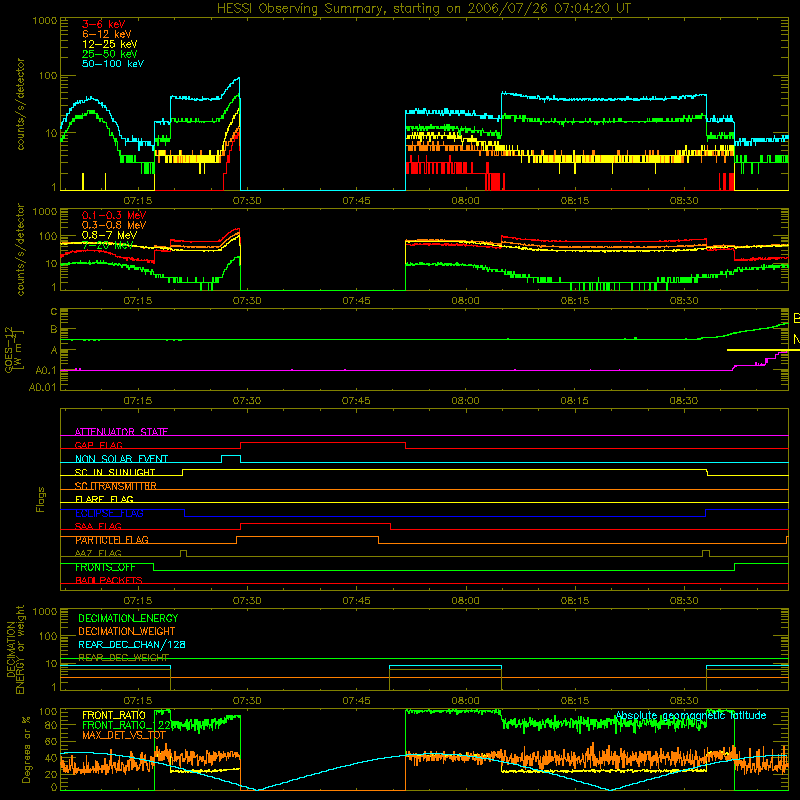Pick the NON_SOLAR_EVENT flag label
This screenshot has width=800, height=800.
pos(121,459)
